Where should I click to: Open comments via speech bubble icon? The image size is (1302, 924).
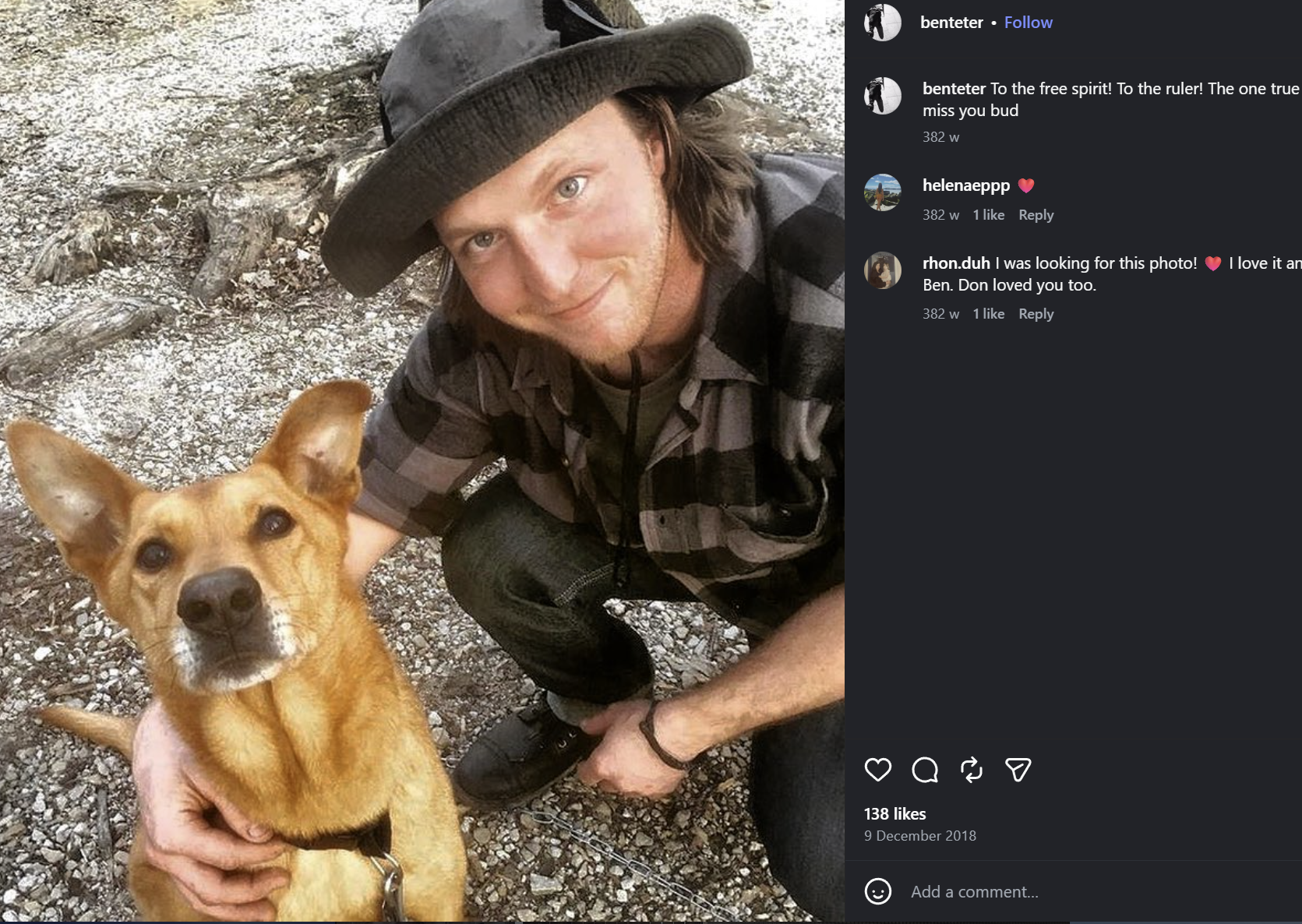click(x=924, y=770)
